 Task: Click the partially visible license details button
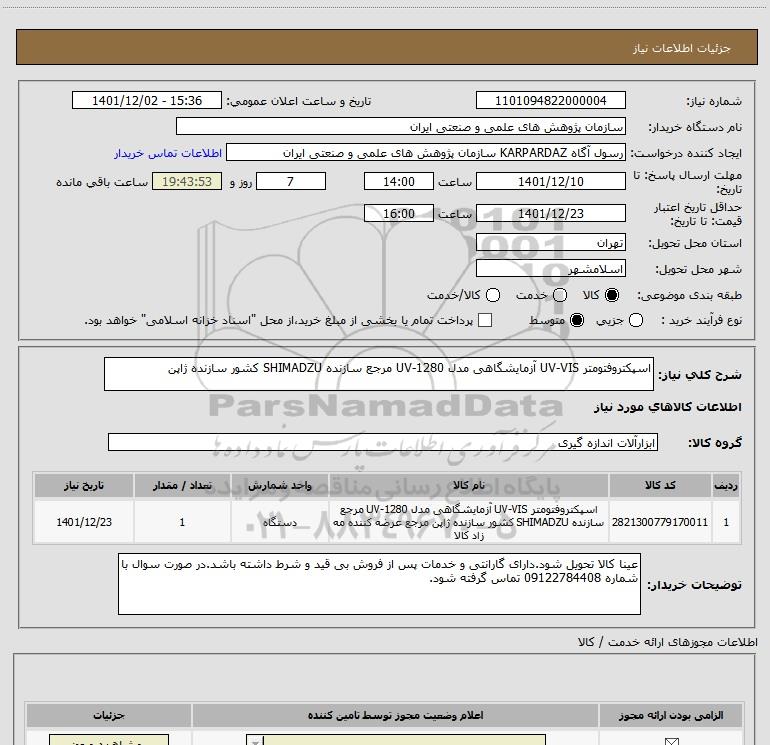click(109, 740)
